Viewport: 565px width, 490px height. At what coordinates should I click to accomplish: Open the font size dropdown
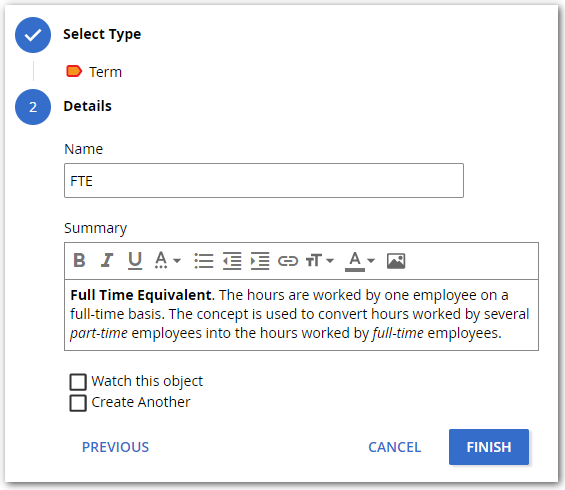(x=320, y=260)
